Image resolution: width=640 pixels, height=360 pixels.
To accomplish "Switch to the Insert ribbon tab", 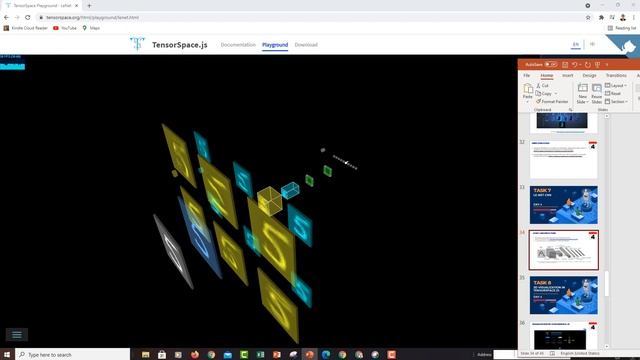I will (567, 76).
